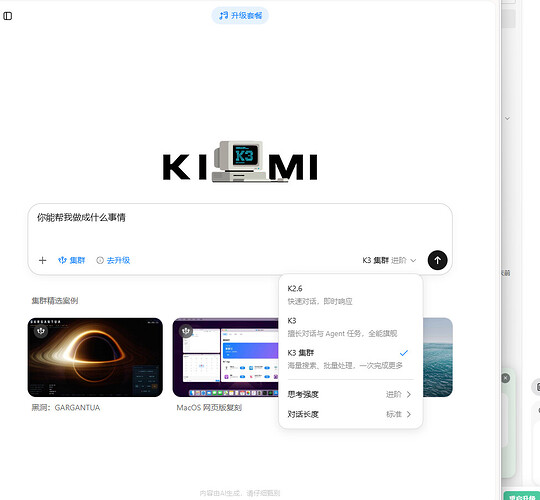Image resolution: width=540 pixels, height=500 pixels.
Task: Open the K3 集群 model selector dropdown
Action: point(389,260)
